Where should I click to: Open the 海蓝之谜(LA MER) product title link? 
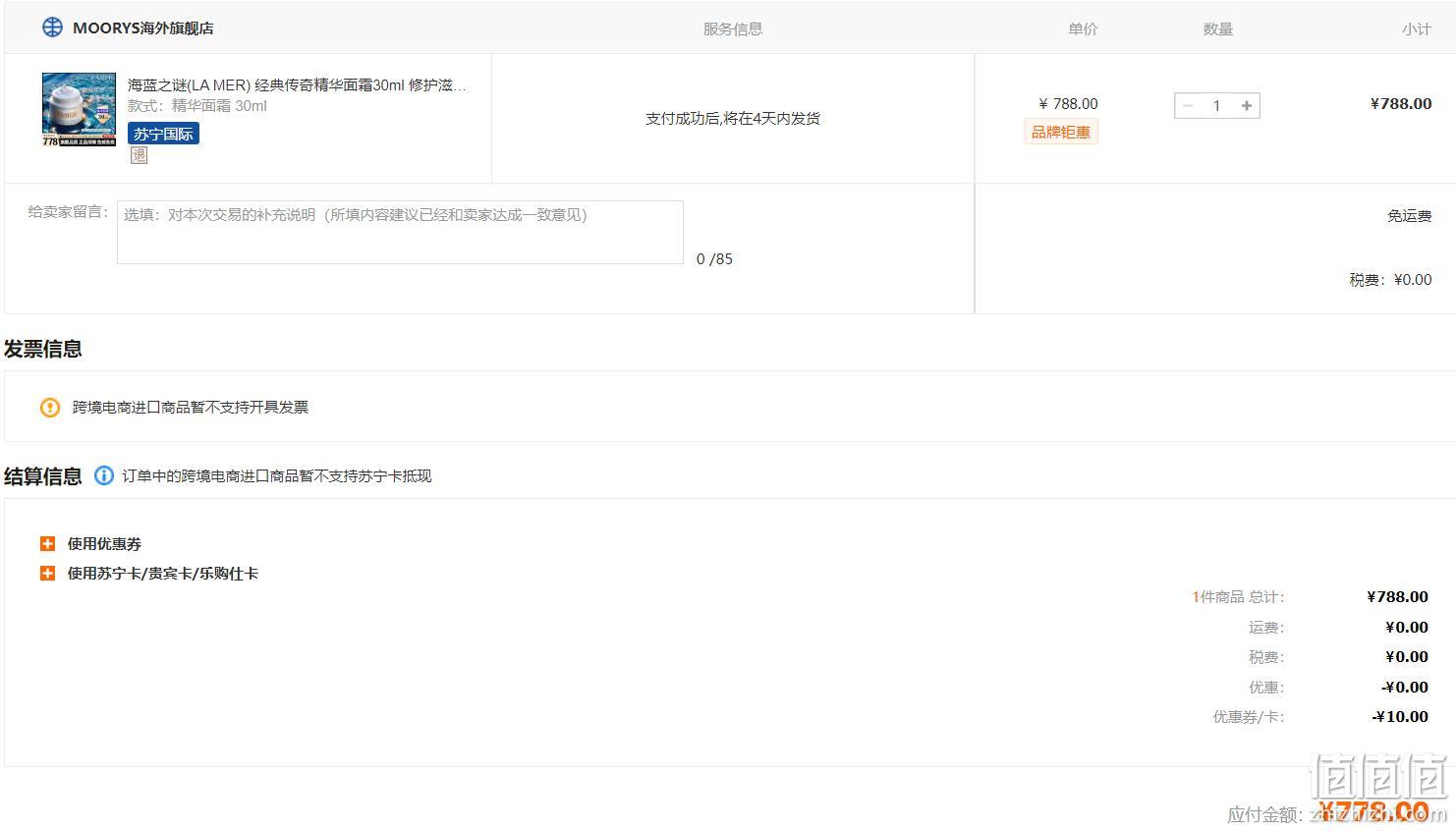[x=297, y=85]
